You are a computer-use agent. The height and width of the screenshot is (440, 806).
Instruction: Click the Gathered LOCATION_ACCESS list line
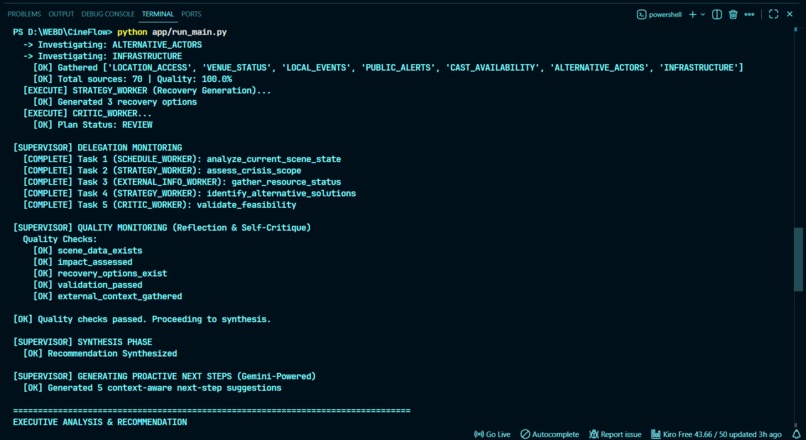[388, 67]
